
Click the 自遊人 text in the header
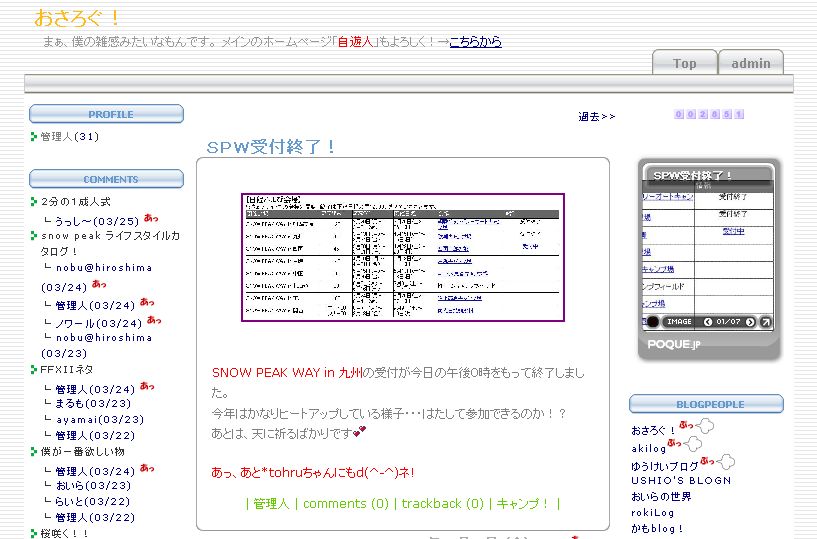pyautogui.click(x=355, y=42)
